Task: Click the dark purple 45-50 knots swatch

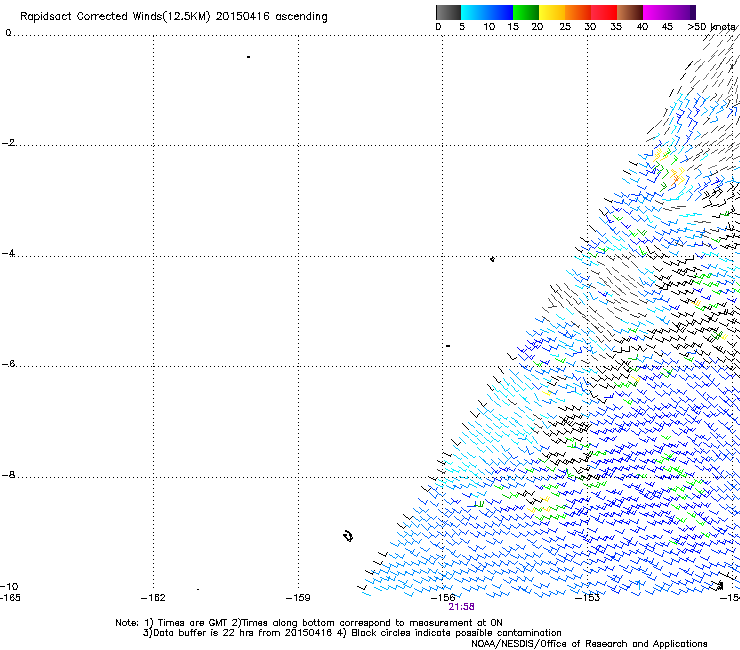Action: coord(682,12)
